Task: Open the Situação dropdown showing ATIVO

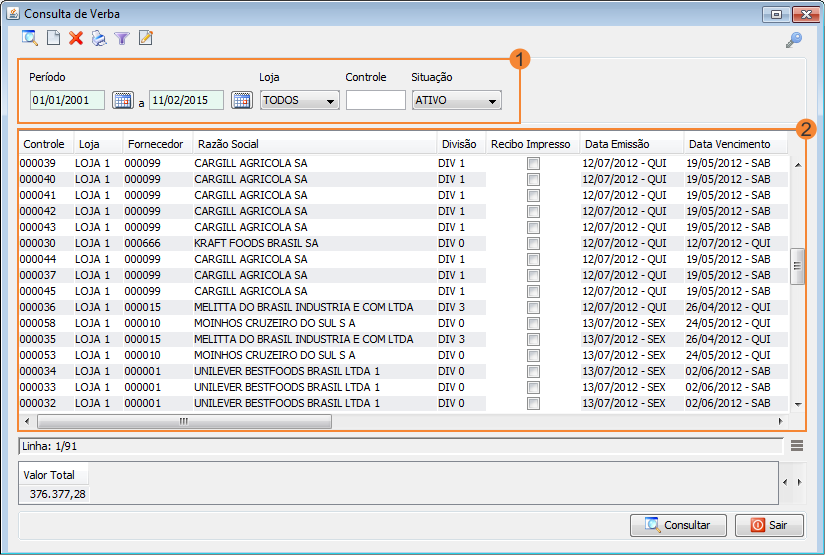Action: 456,100
